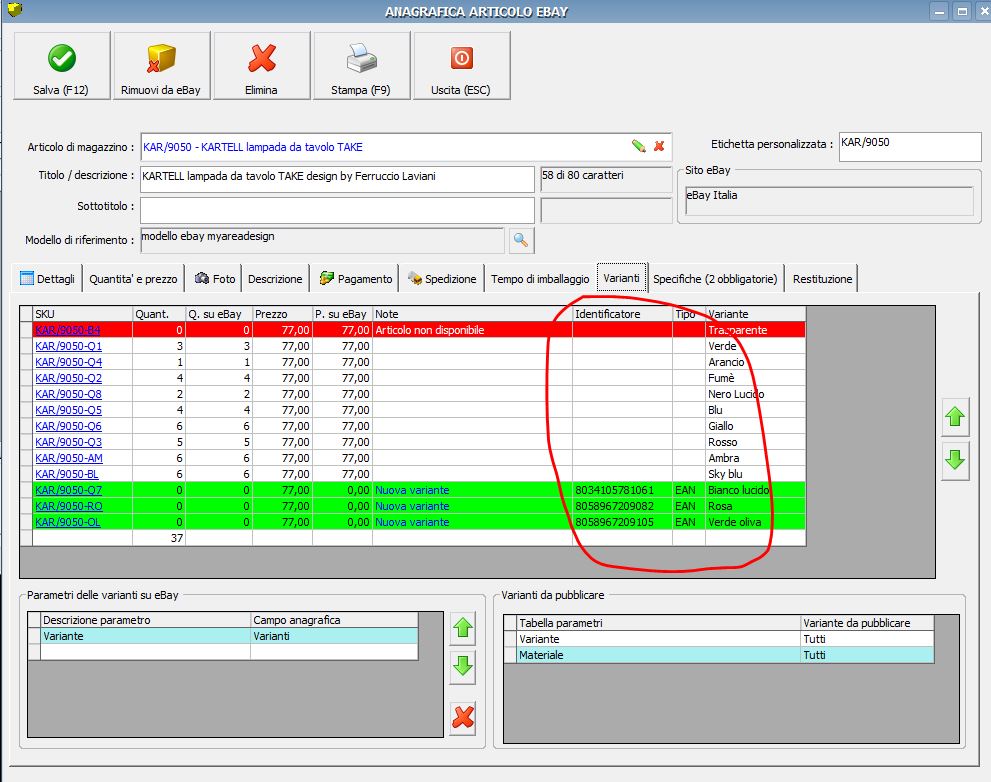Viewport: 991px width, 782px height.
Task: Click the empty Sottotitolo field
Action: pos(337,210)
